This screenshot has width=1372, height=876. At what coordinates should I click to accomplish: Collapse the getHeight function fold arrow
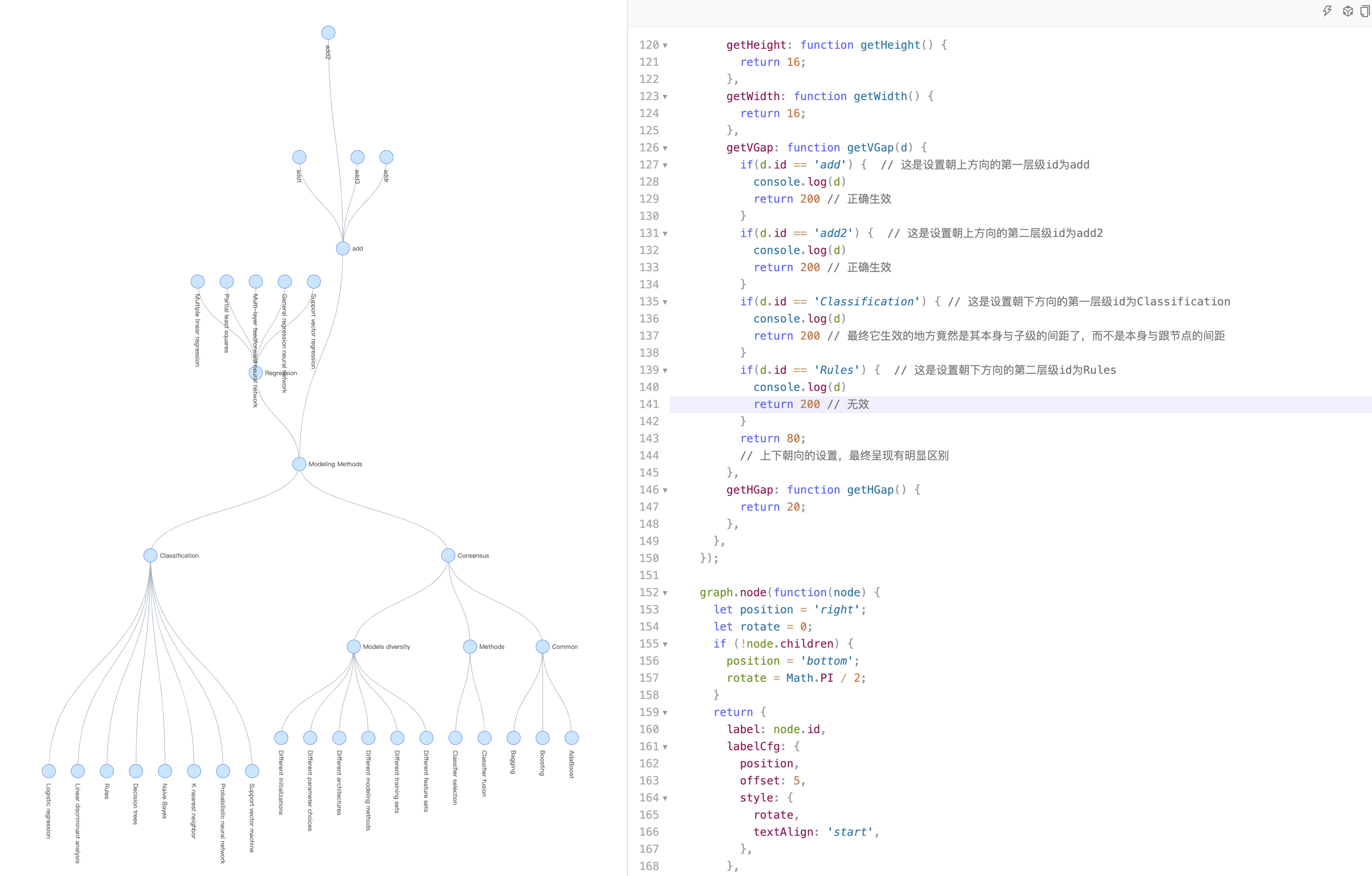[665, 46]
